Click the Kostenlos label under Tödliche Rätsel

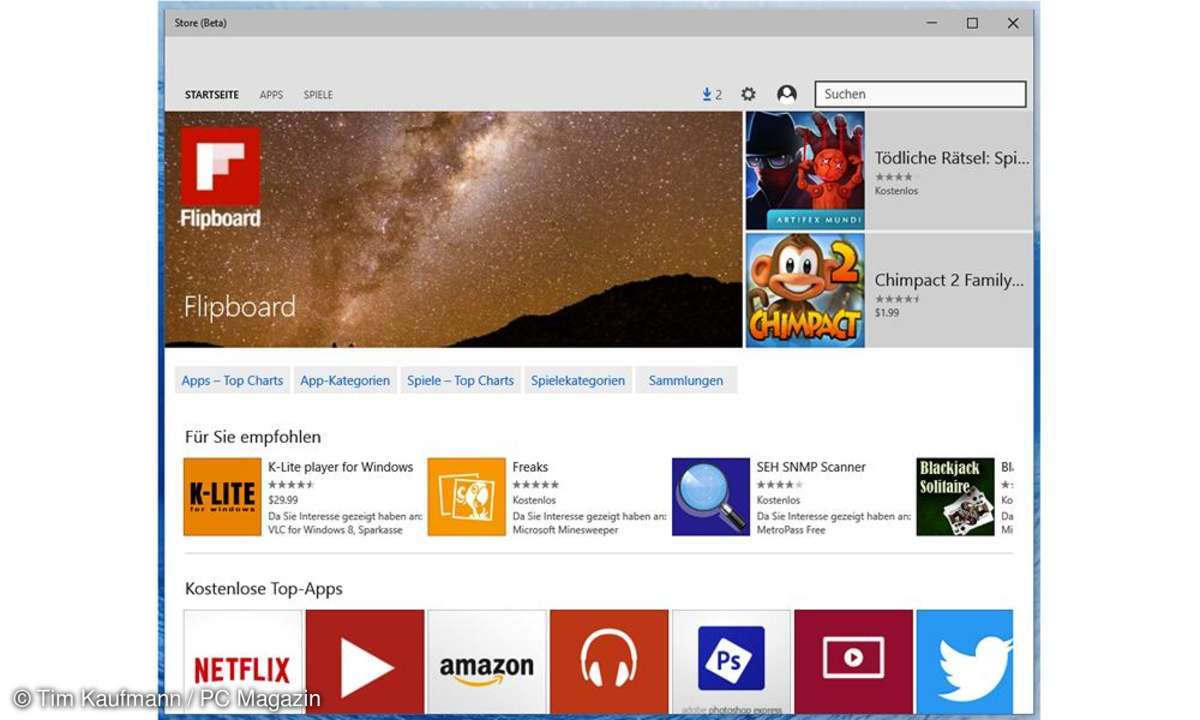coord(896,190)
